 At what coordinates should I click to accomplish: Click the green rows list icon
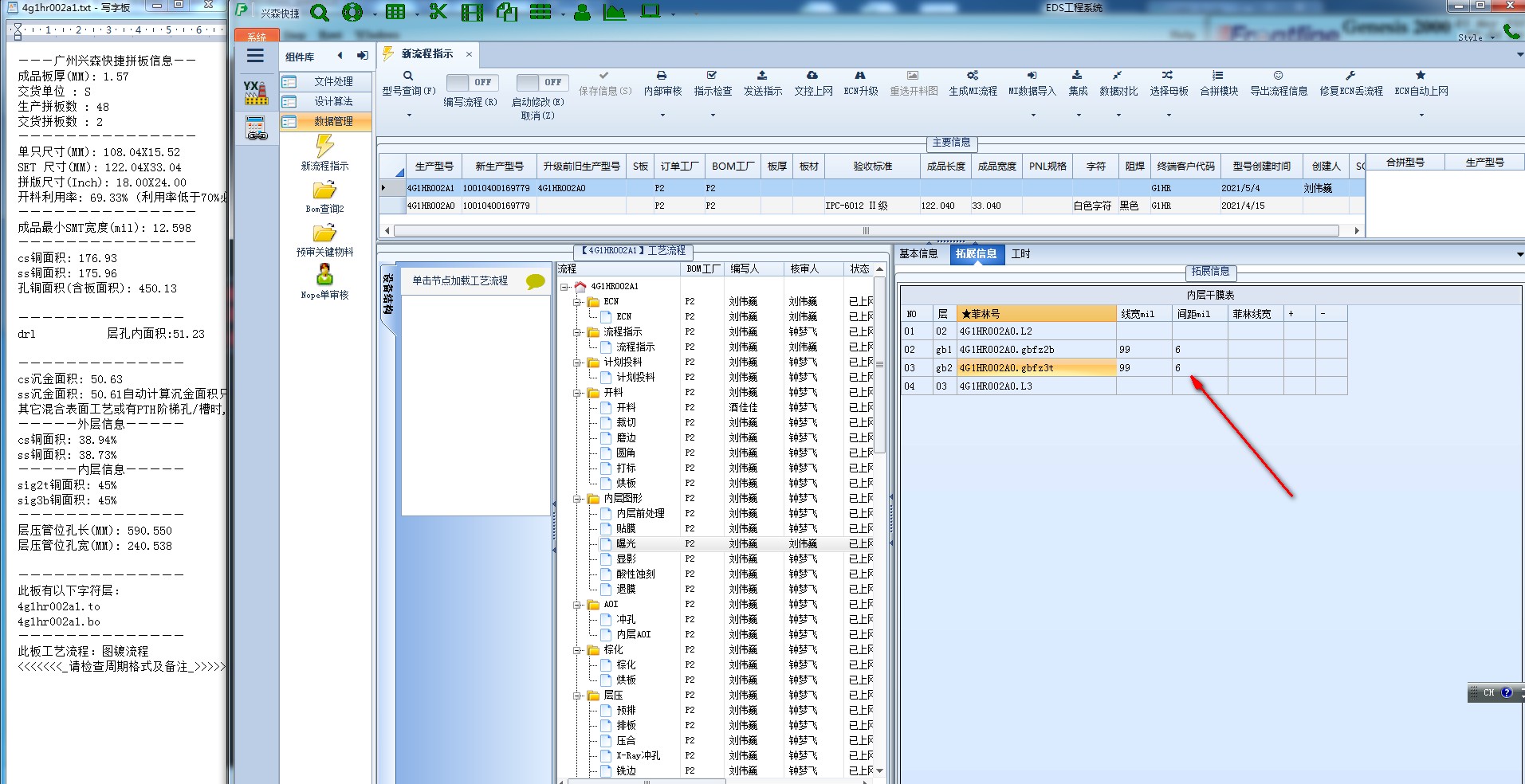540,12
